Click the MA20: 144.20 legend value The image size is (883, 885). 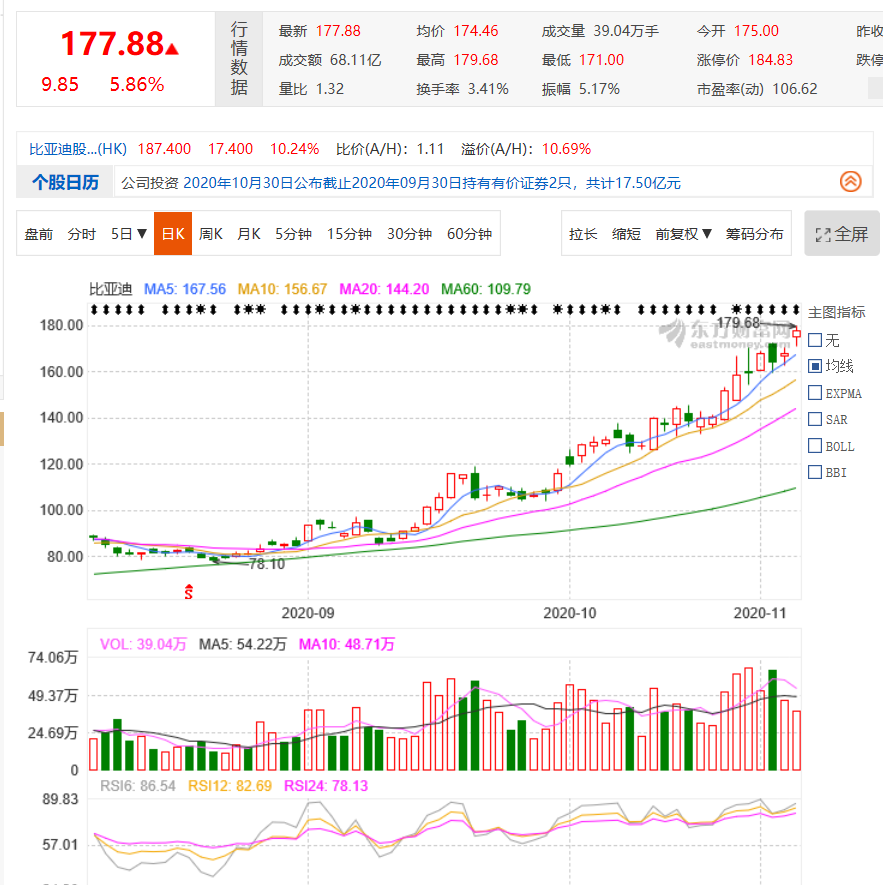pos(384,289)
